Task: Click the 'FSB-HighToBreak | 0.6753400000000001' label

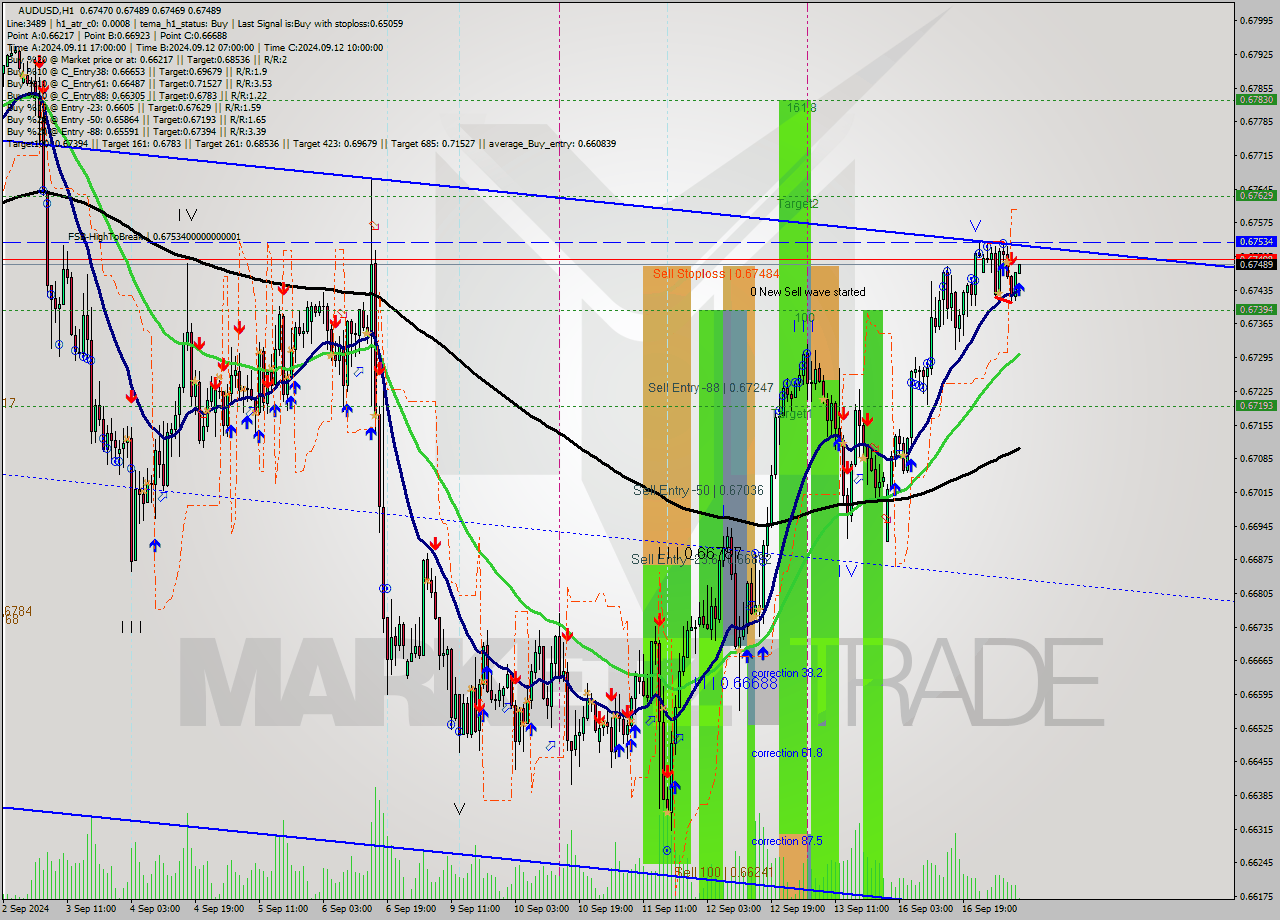Action: click(154, 237)
